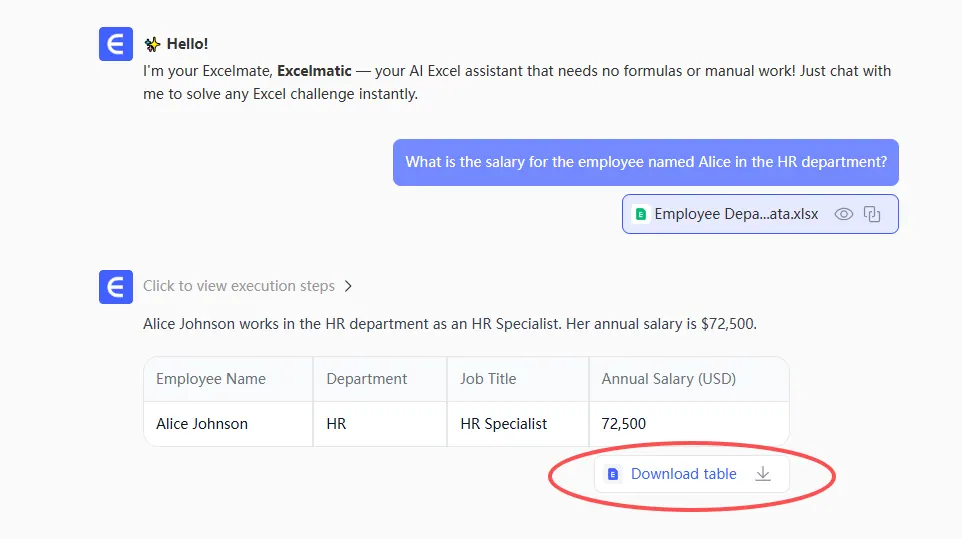Image resolution: width=962 pixels, height=539 pixels.
Task: Open 'Click to view execution steps' text
Action: 238,286
